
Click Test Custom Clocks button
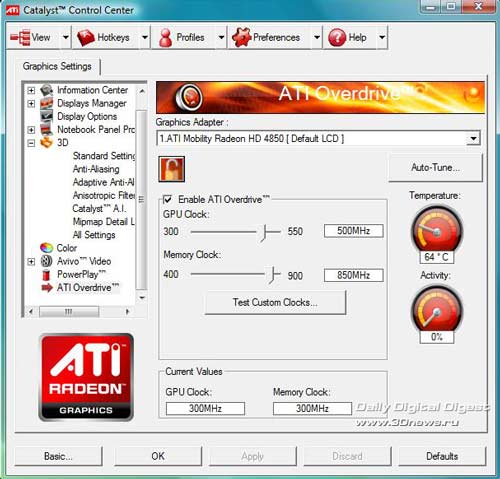[275, 302]
